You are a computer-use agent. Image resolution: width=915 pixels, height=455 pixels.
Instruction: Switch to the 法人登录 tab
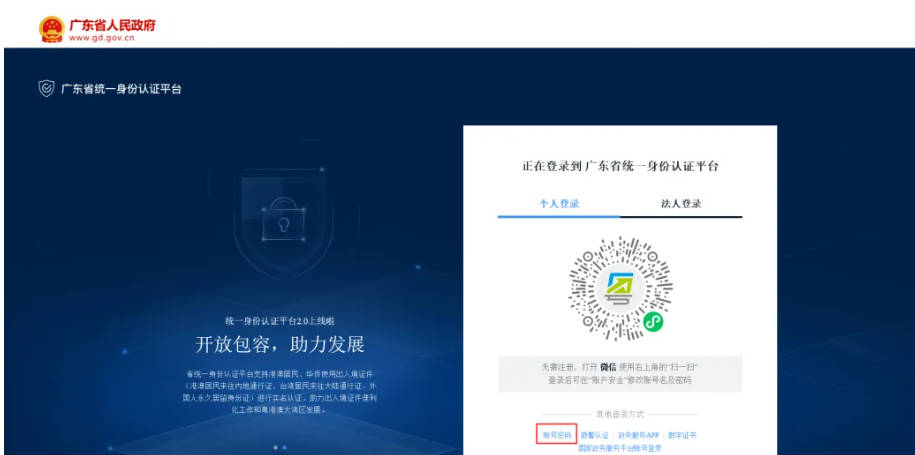(681, 204)
